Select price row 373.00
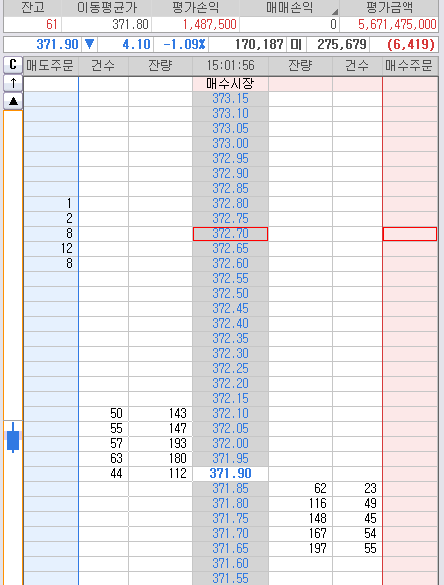The height and width of the screenshot is (585, 444). pos(230,144)
